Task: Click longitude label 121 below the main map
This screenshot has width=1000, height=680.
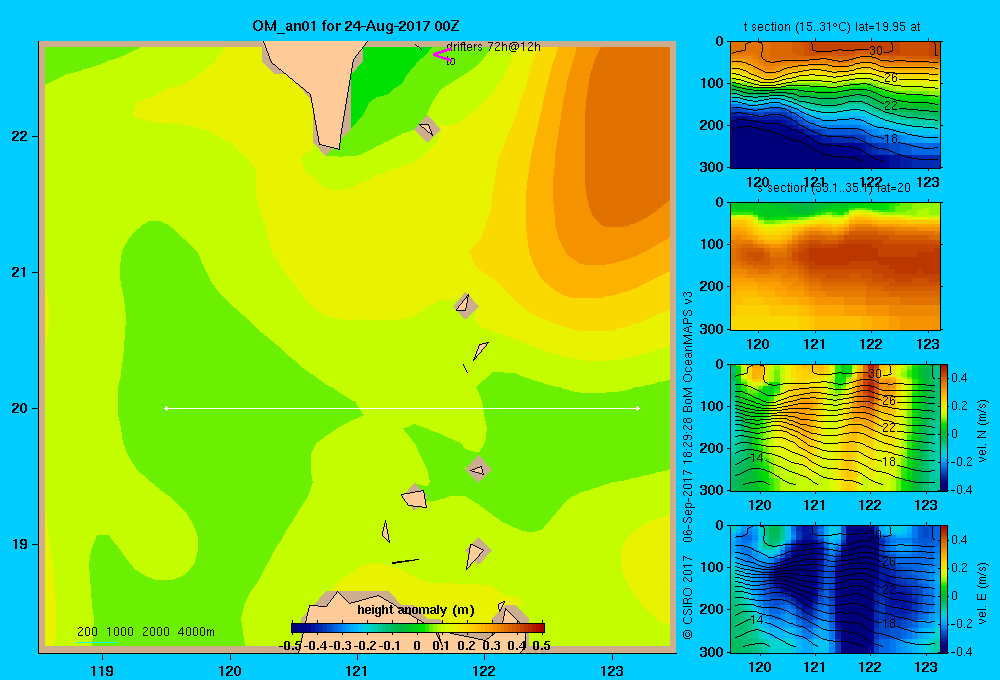Action: pyautogui.click(x=357, y=670)
